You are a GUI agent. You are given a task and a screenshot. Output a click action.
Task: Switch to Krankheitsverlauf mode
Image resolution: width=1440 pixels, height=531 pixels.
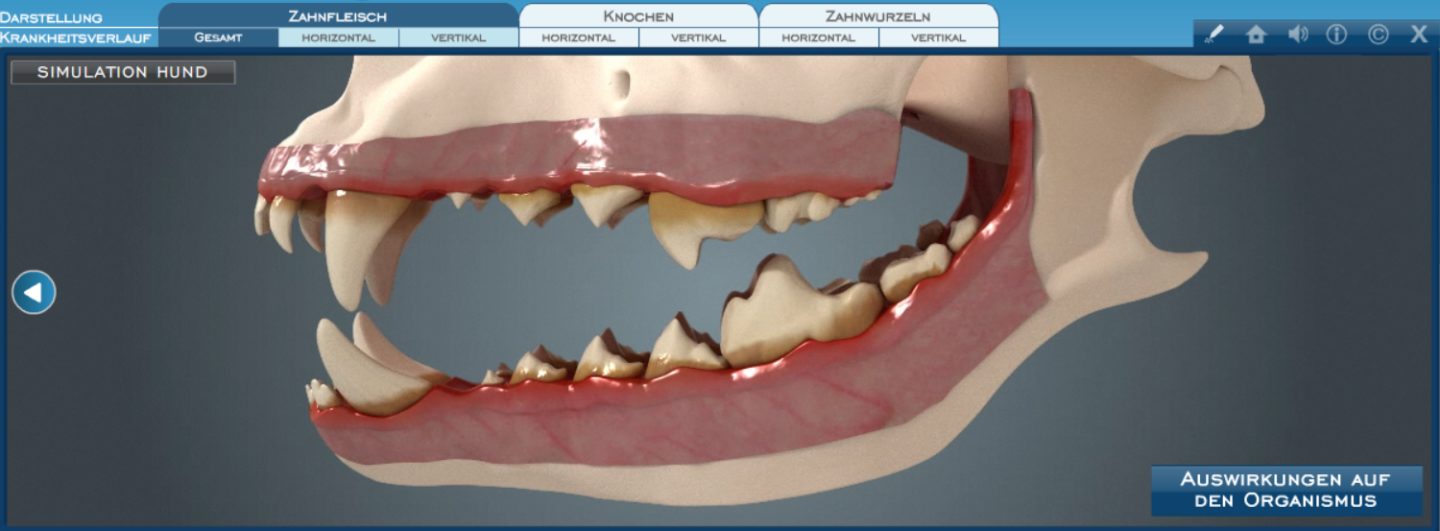77,38
